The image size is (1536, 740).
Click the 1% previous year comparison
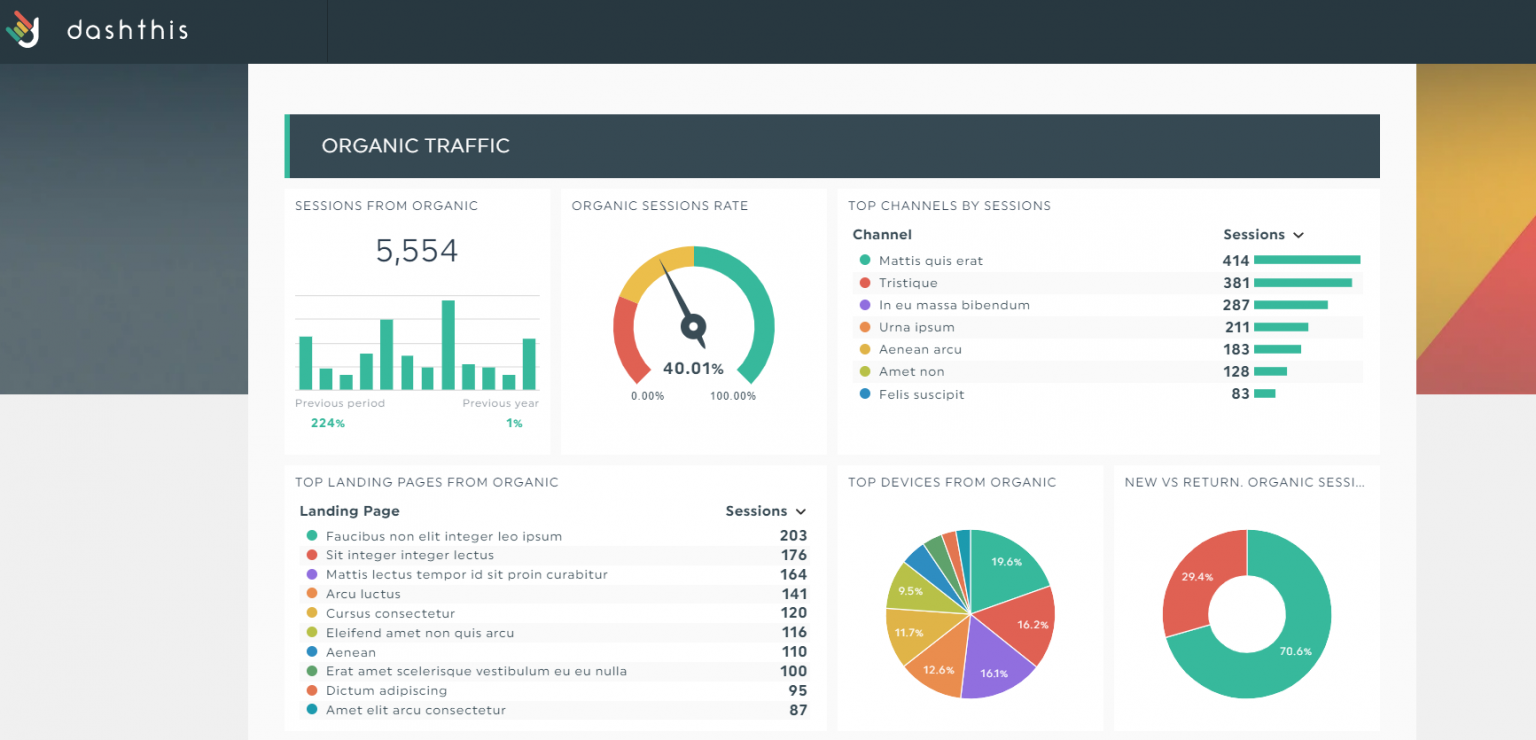pyautogui.click(x=515, y=423)
